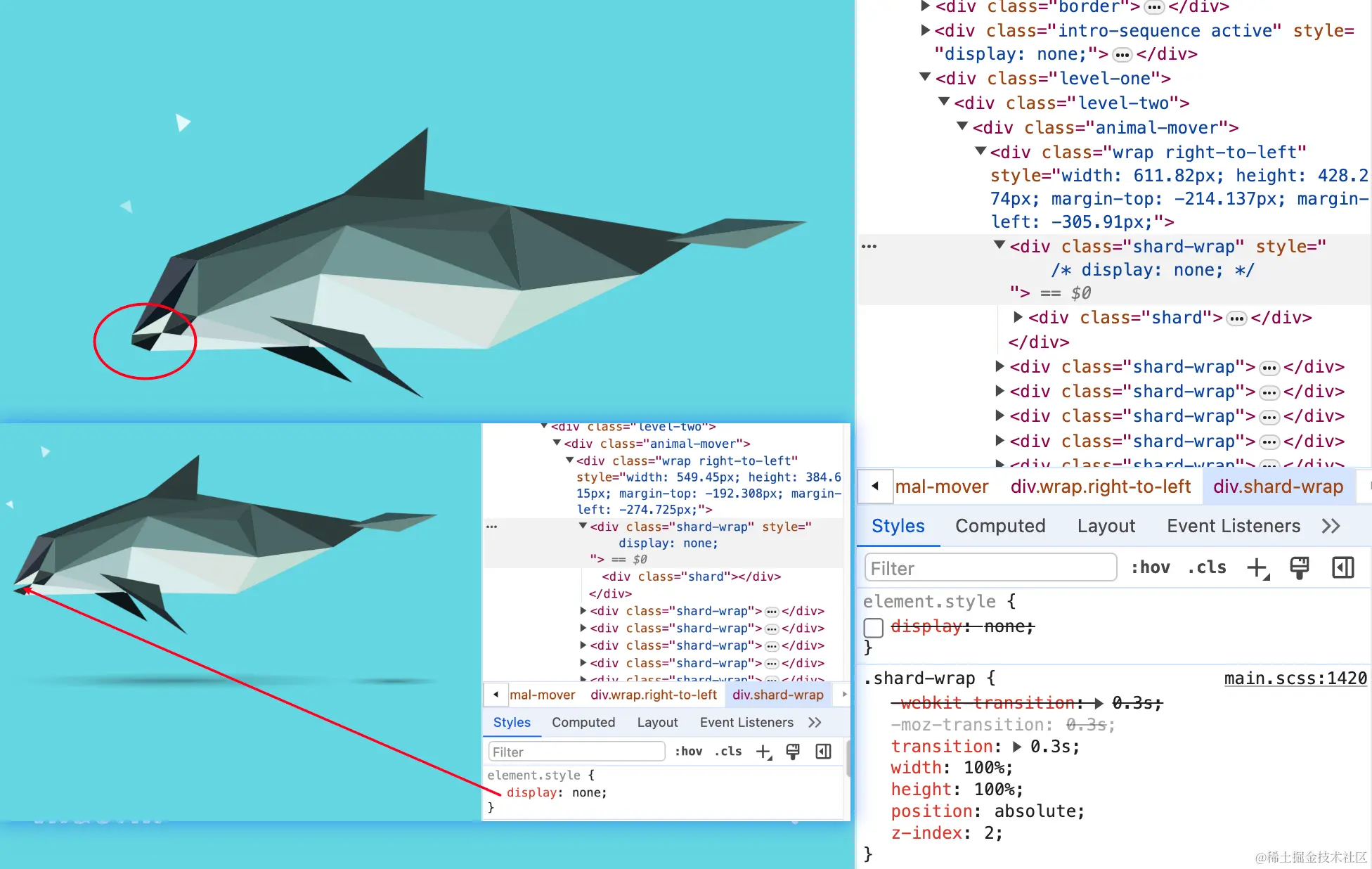Click the three-dot menu beside the shard-wrap row

869,247
